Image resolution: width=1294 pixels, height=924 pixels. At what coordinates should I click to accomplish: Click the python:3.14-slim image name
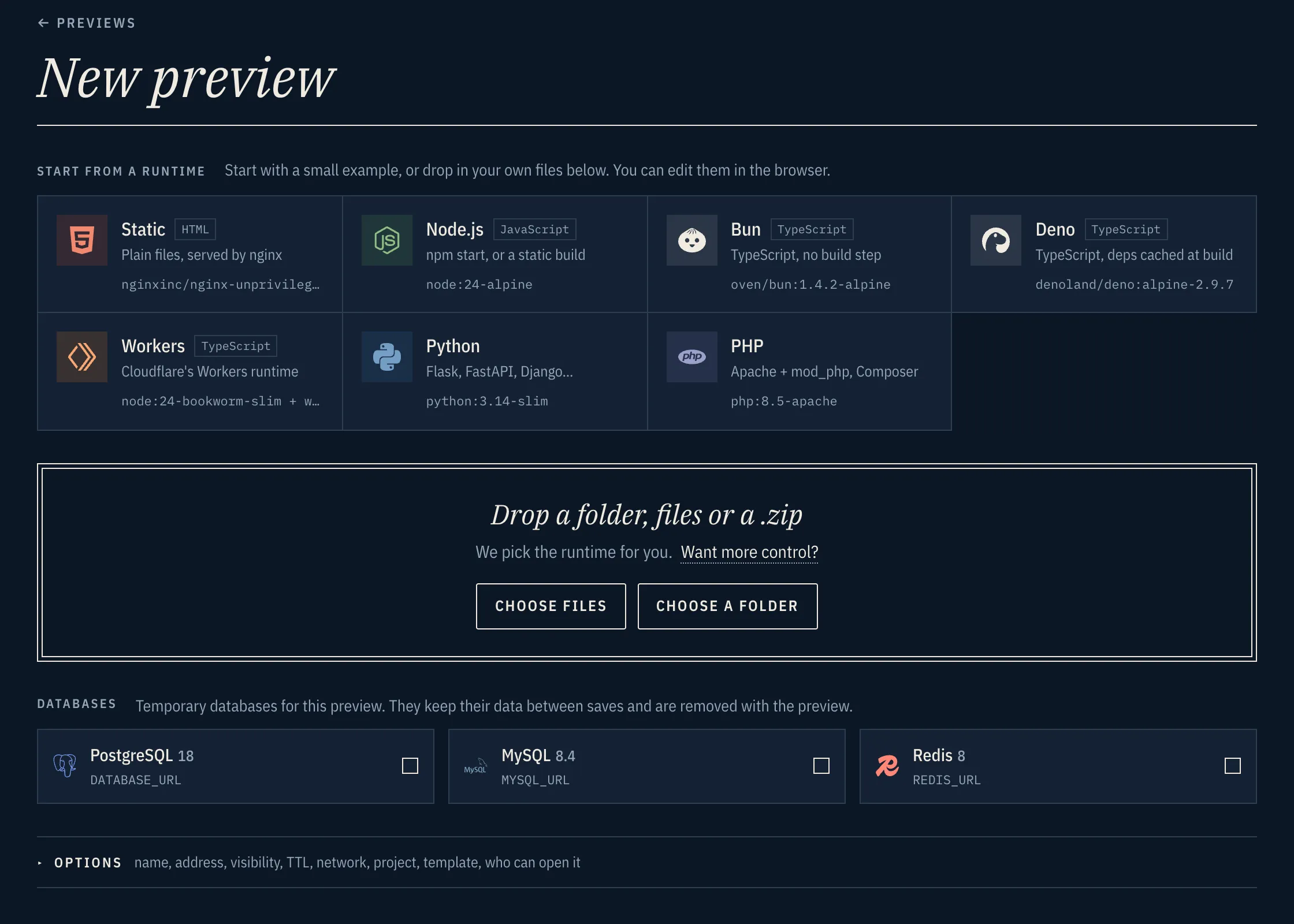pos(487,401)
